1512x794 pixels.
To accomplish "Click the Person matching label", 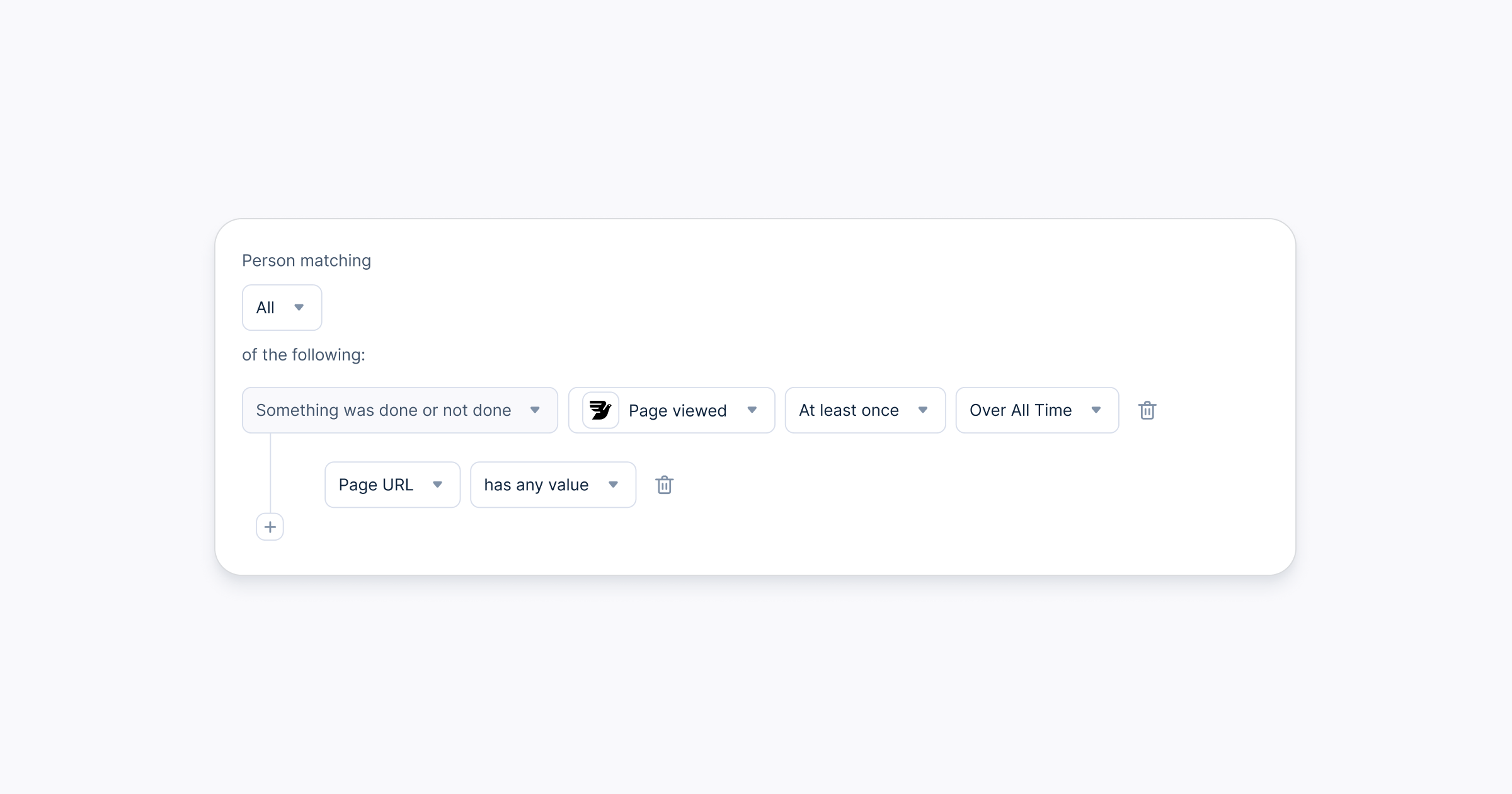I will [x=306, y=260].
